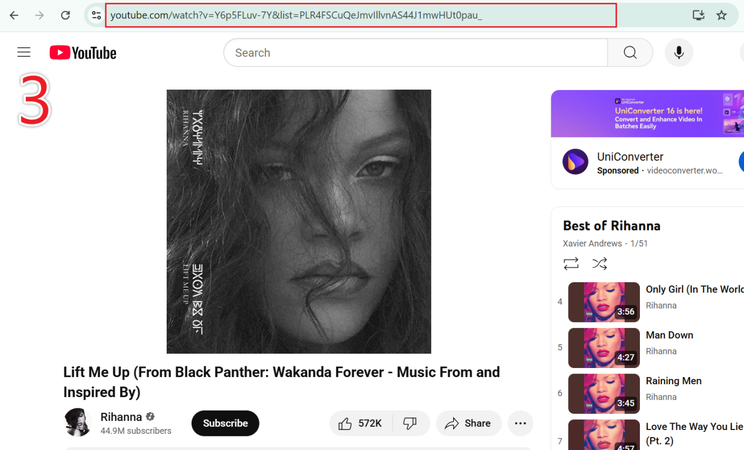Screen dimensions: 744x450
Task: Start voice search with microphone icon
Action: 679,53
